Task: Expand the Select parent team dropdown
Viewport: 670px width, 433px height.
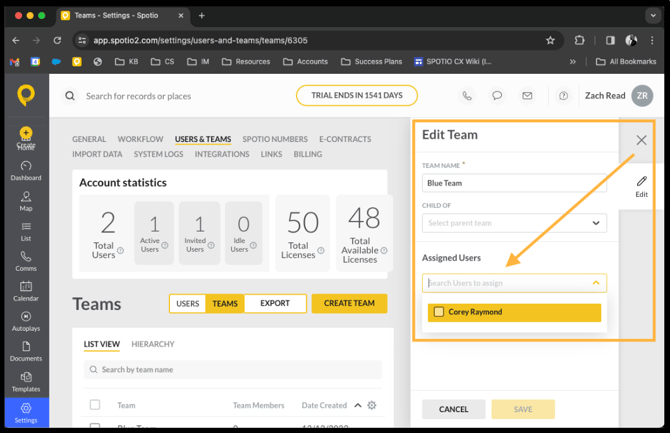Action: coord(514,223)
